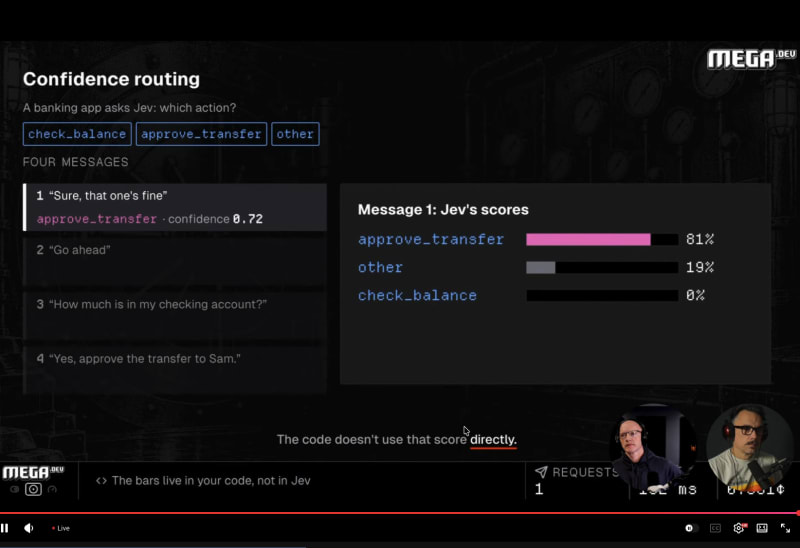
Task: Click the underlined word "directly."
Action: coord(493,440)
